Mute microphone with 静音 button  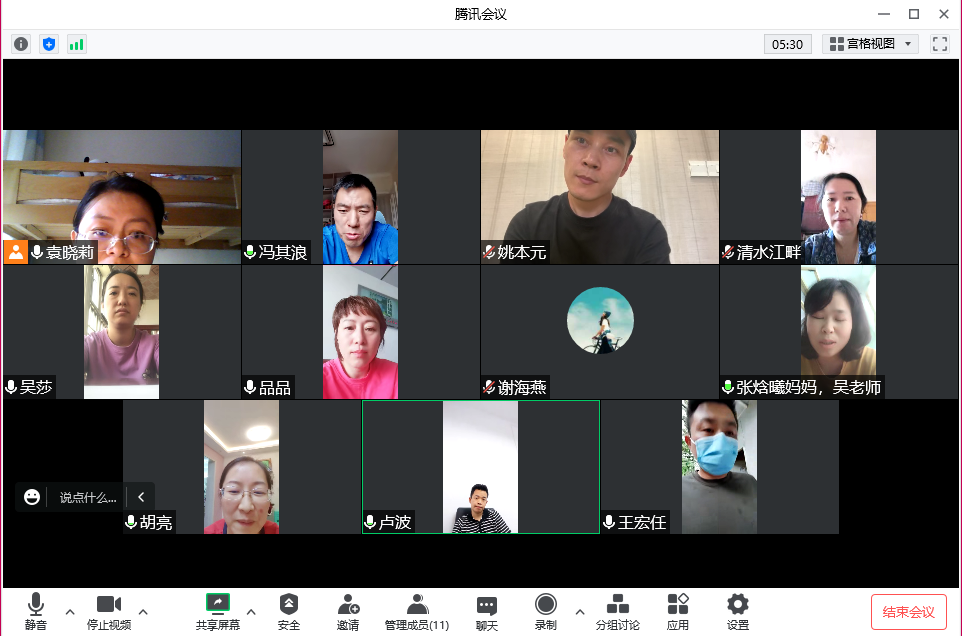(36, 611)
